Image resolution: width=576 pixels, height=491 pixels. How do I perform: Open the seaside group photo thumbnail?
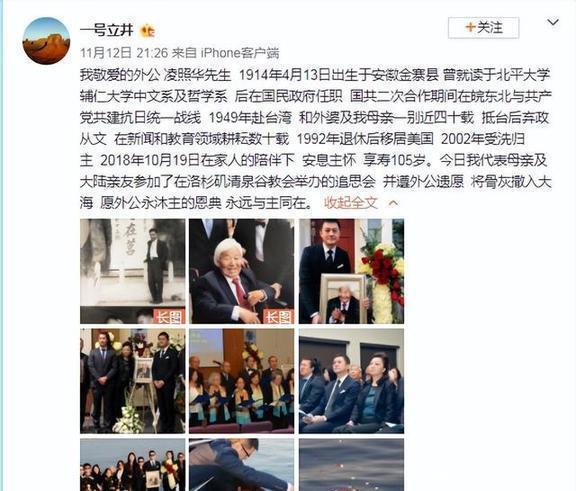[x=133, y=465]
